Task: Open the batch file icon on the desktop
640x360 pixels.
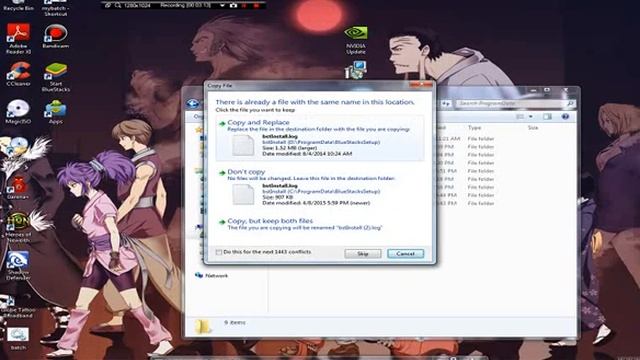Action: (18, 339)
